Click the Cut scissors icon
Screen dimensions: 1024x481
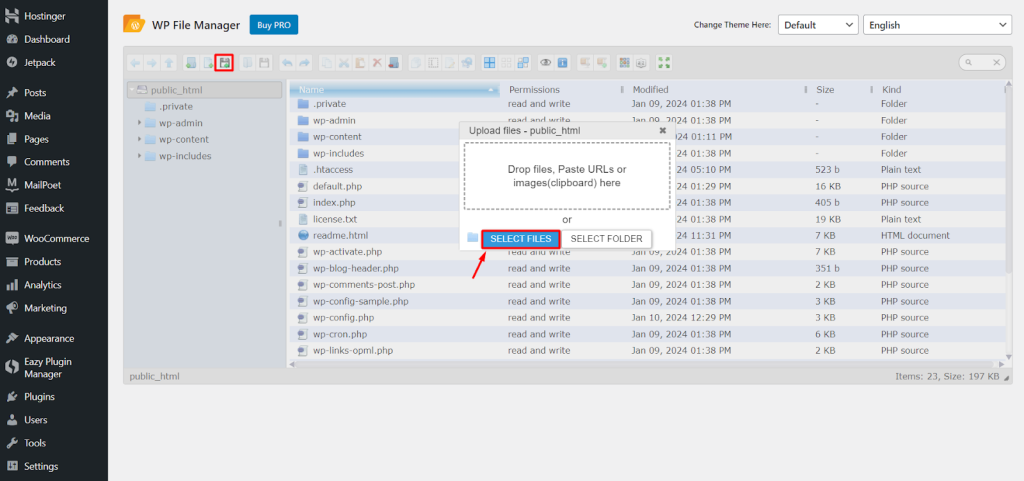(x=344, y=63)
